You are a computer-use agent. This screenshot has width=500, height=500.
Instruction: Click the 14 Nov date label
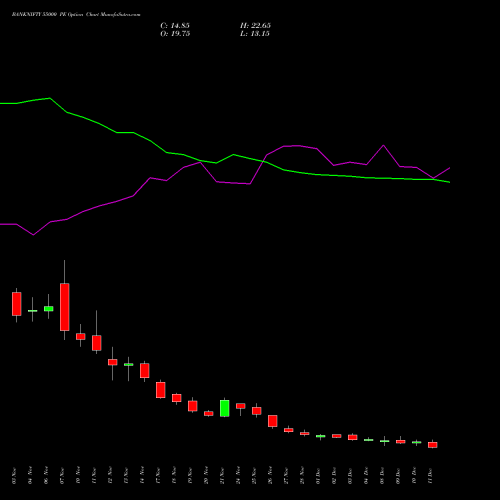click(142, 476)
